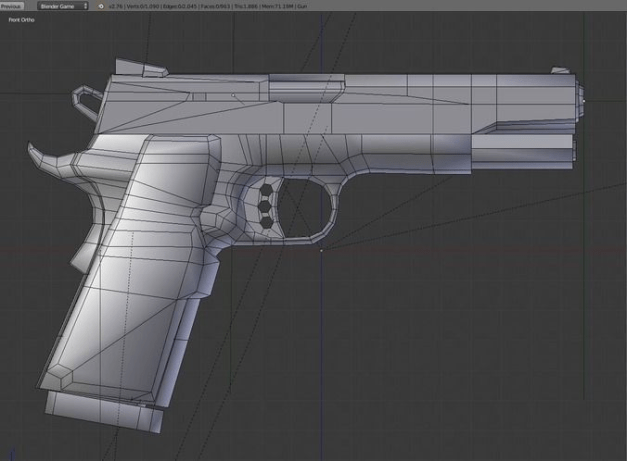This screenshot has width=627, height=461.
Task: Select the front sight on the slide
Action: pyautogui.click(x=560, y=71)
